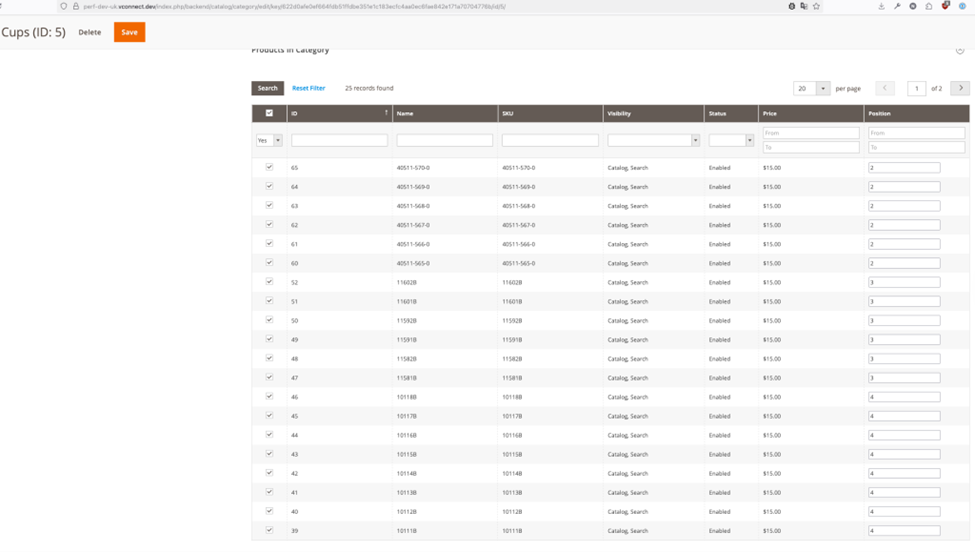This screenshot has height=552, width=975.
Task: Click the translate page icon in address bar
Action: coord(804,6)
